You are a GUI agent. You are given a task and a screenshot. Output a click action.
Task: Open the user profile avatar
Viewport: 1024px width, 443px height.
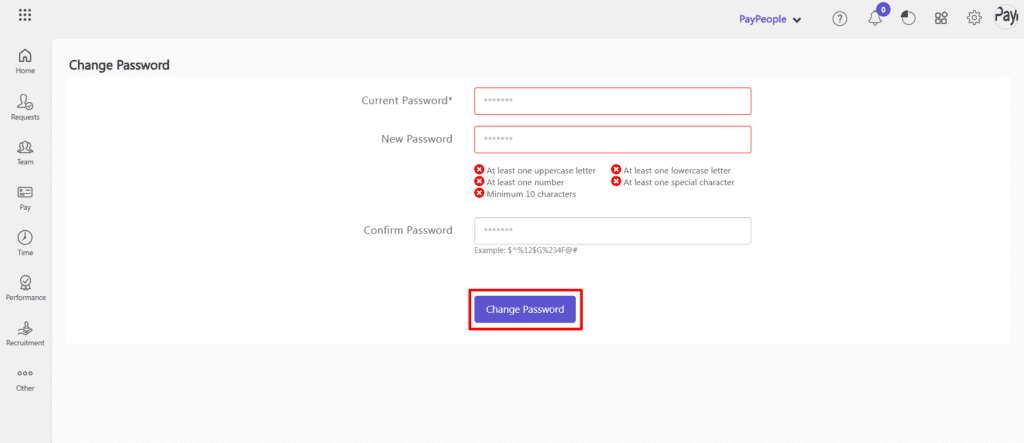click(x=1006, y=17)
